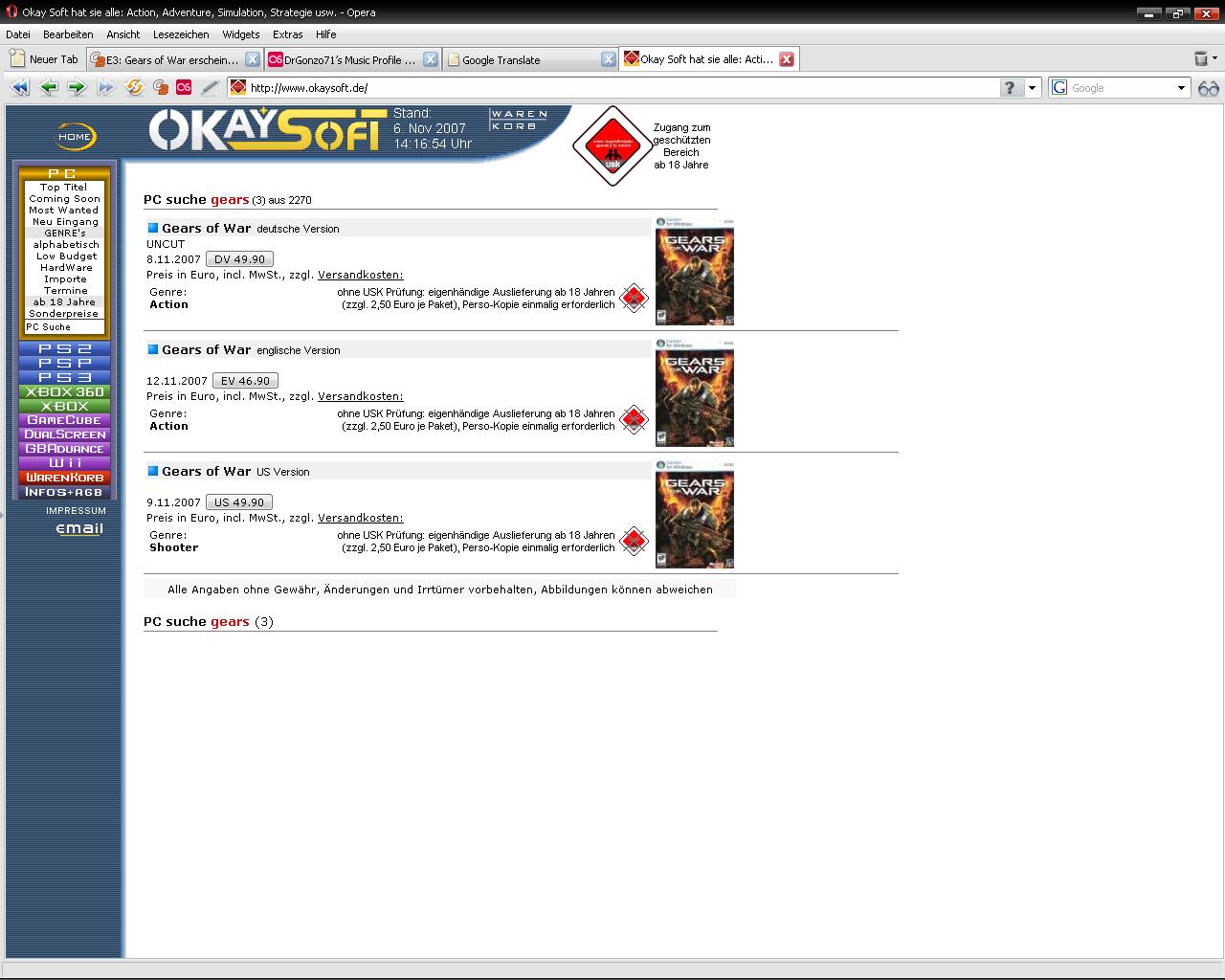Click the question mark icon in address bar

coord(1011,87)
